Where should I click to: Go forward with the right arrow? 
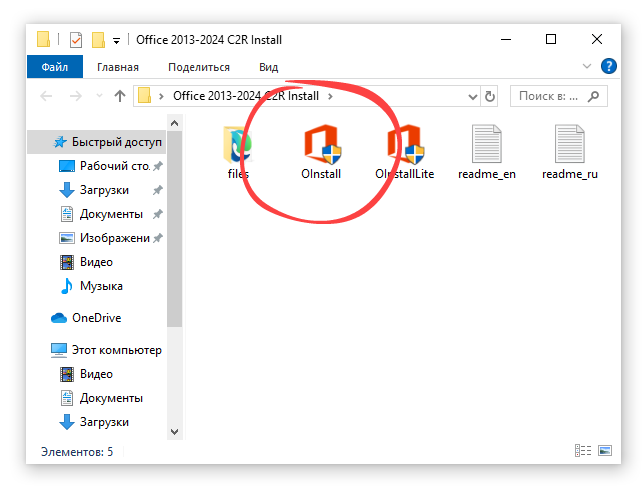coord(76,96)
